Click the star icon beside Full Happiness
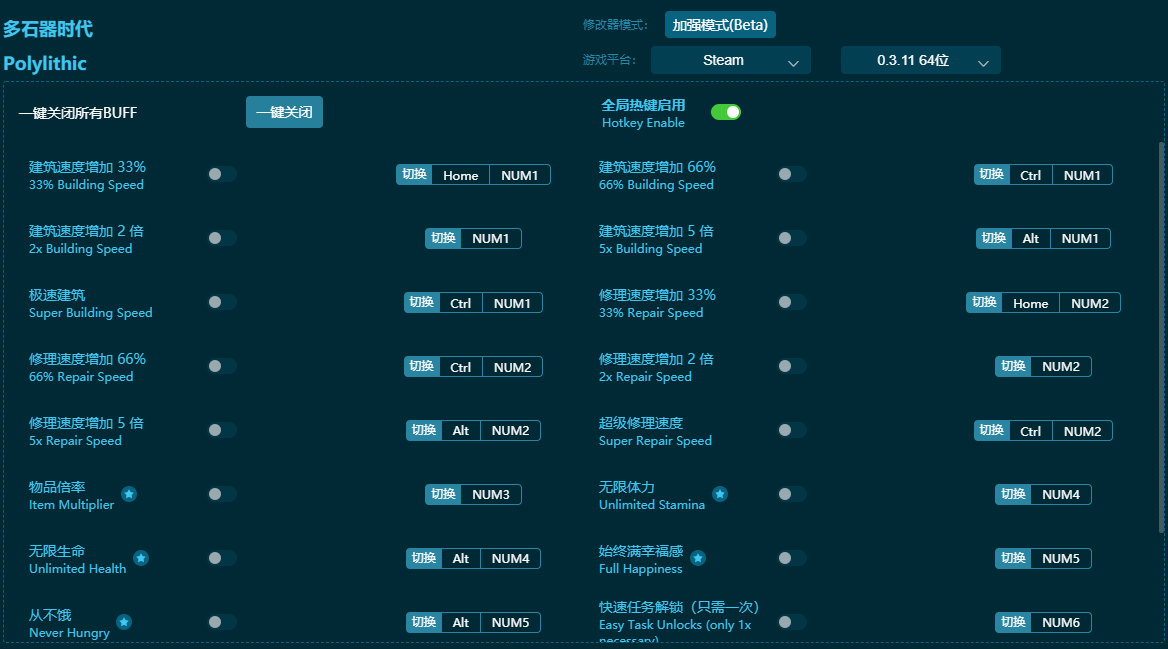1168x649 pixels. coord(698,557)
